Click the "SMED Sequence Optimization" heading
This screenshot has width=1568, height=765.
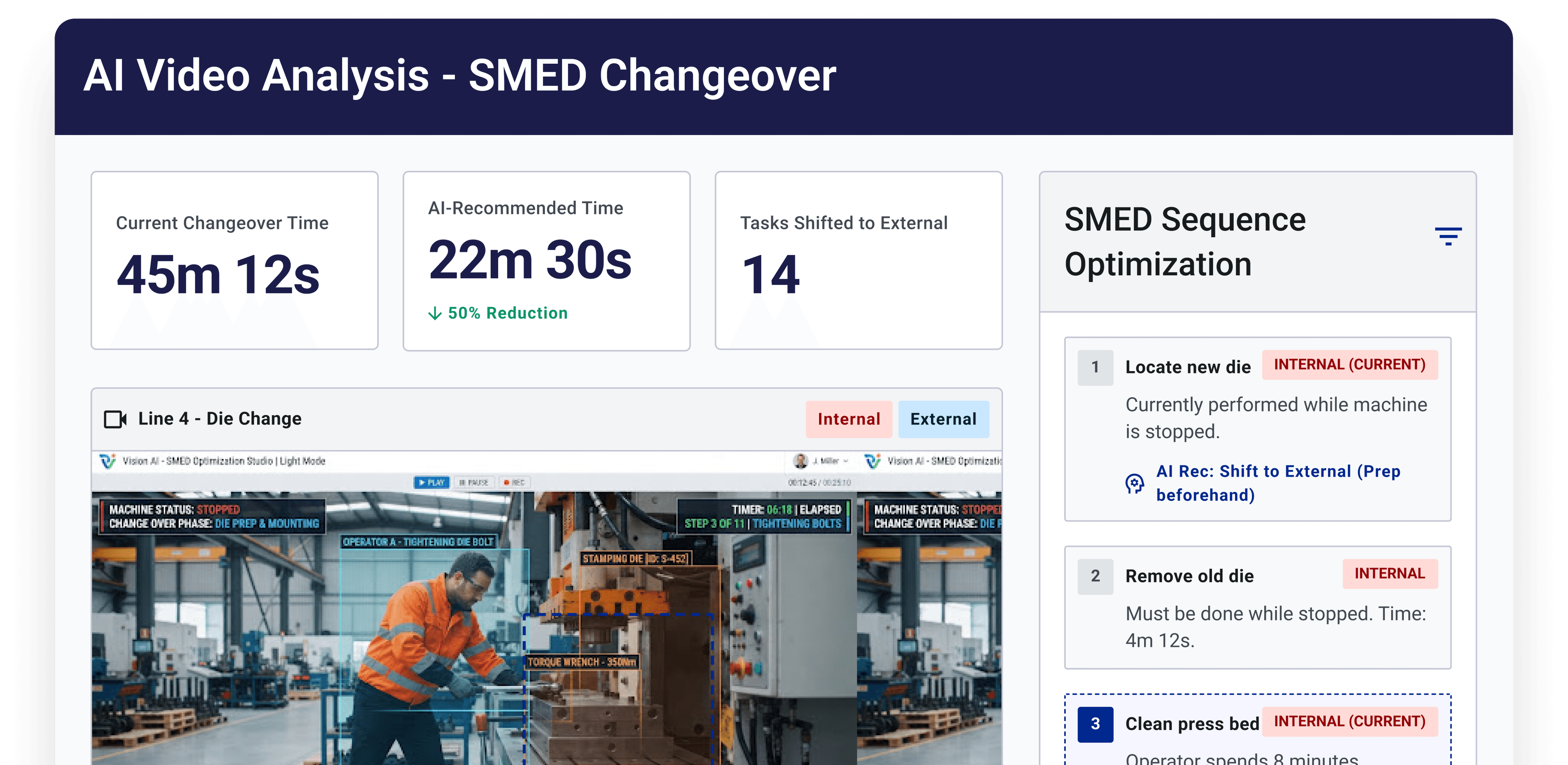click(1185, 242)
